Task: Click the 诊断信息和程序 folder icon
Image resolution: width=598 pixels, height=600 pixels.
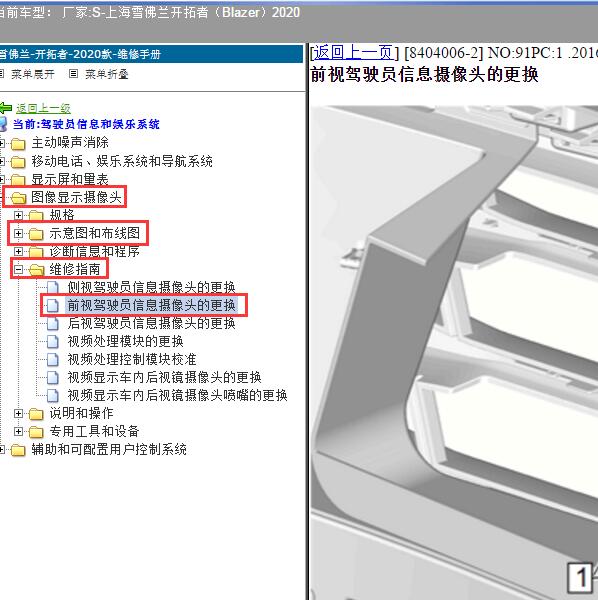Action: (36, 252)
